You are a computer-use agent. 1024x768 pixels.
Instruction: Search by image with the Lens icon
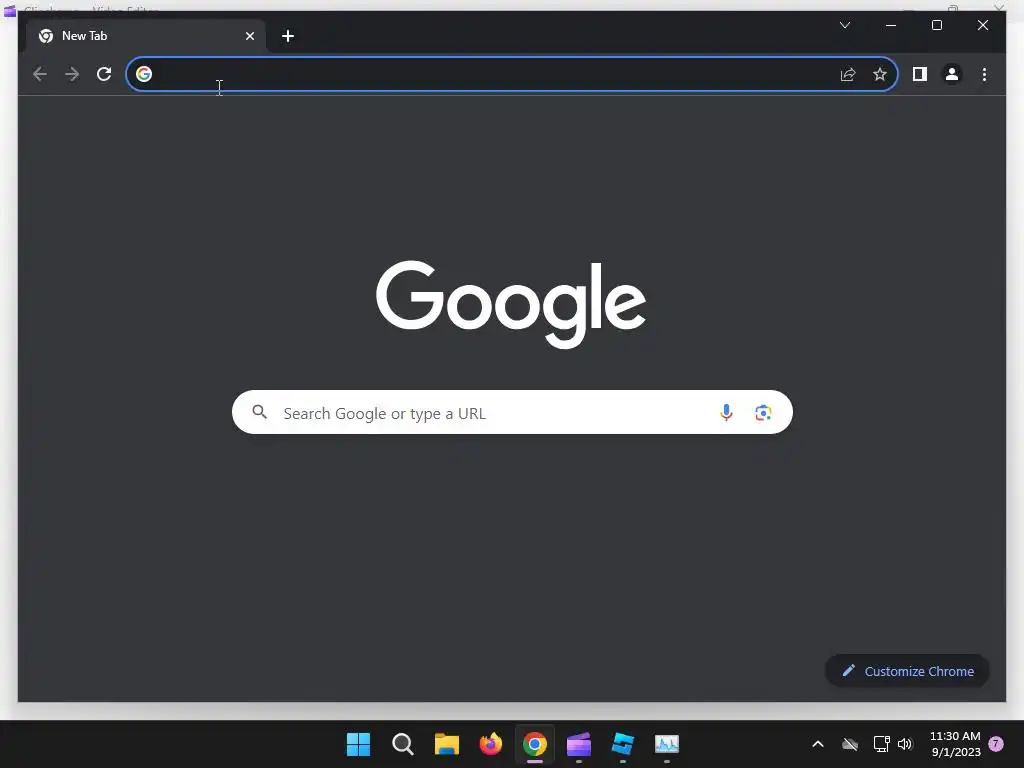(763, 413)
